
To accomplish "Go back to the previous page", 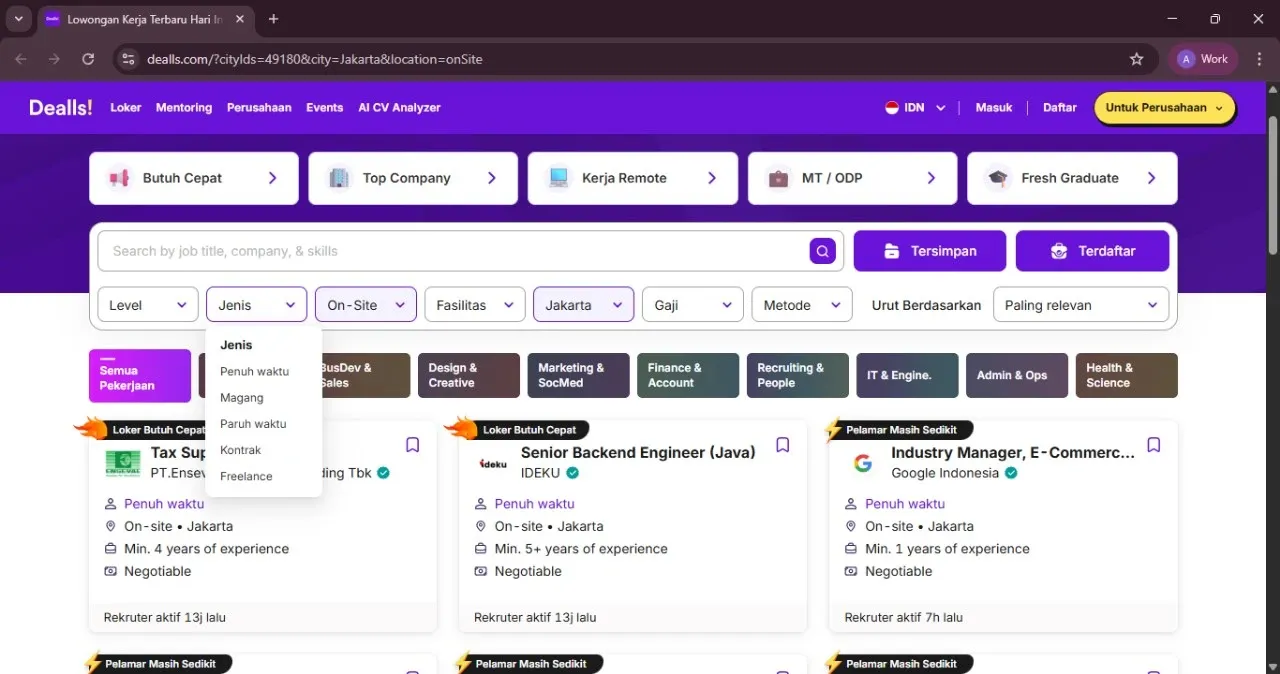I will [21, 59].
